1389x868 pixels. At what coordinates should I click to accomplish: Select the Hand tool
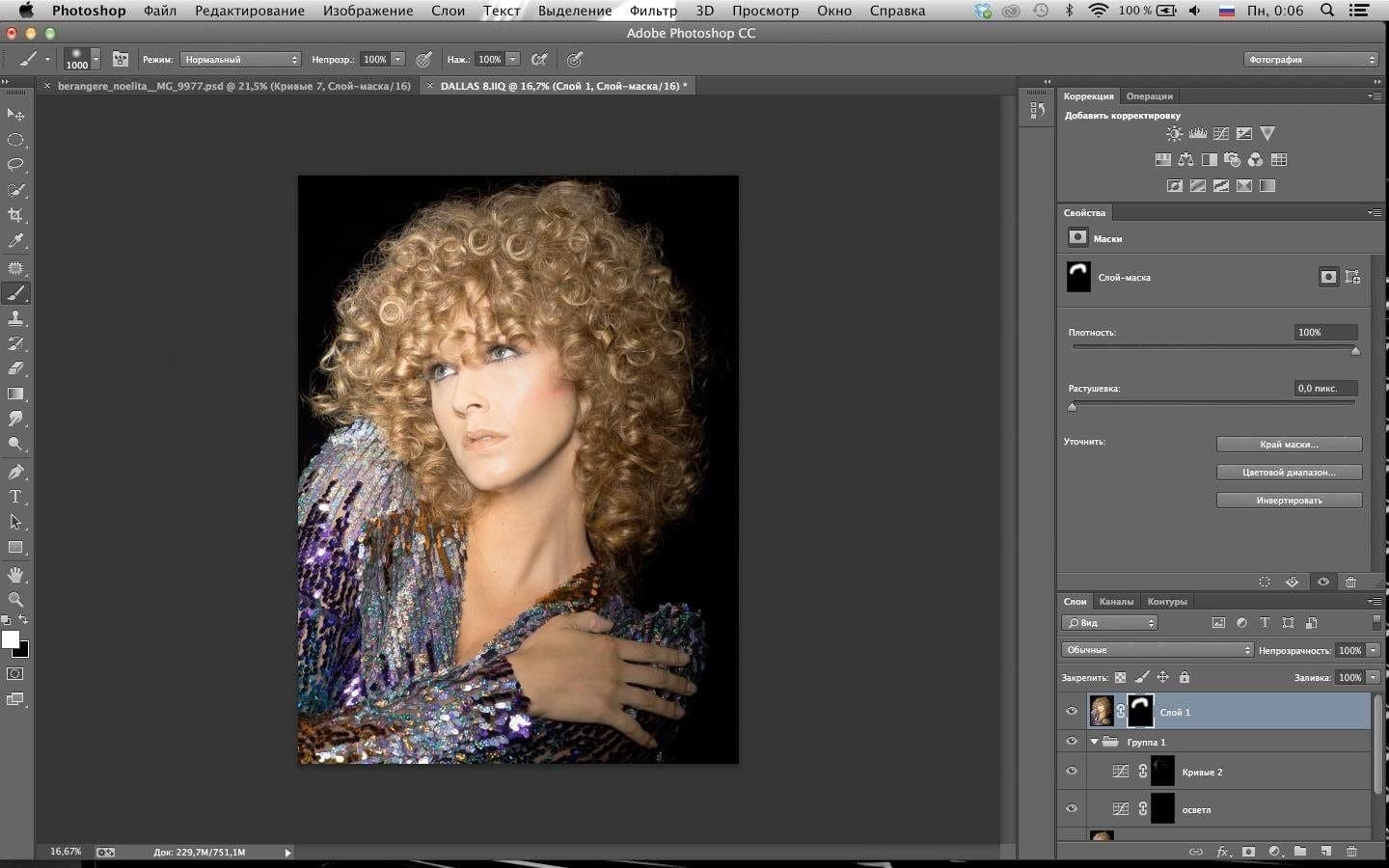click(x=15, y=575)
